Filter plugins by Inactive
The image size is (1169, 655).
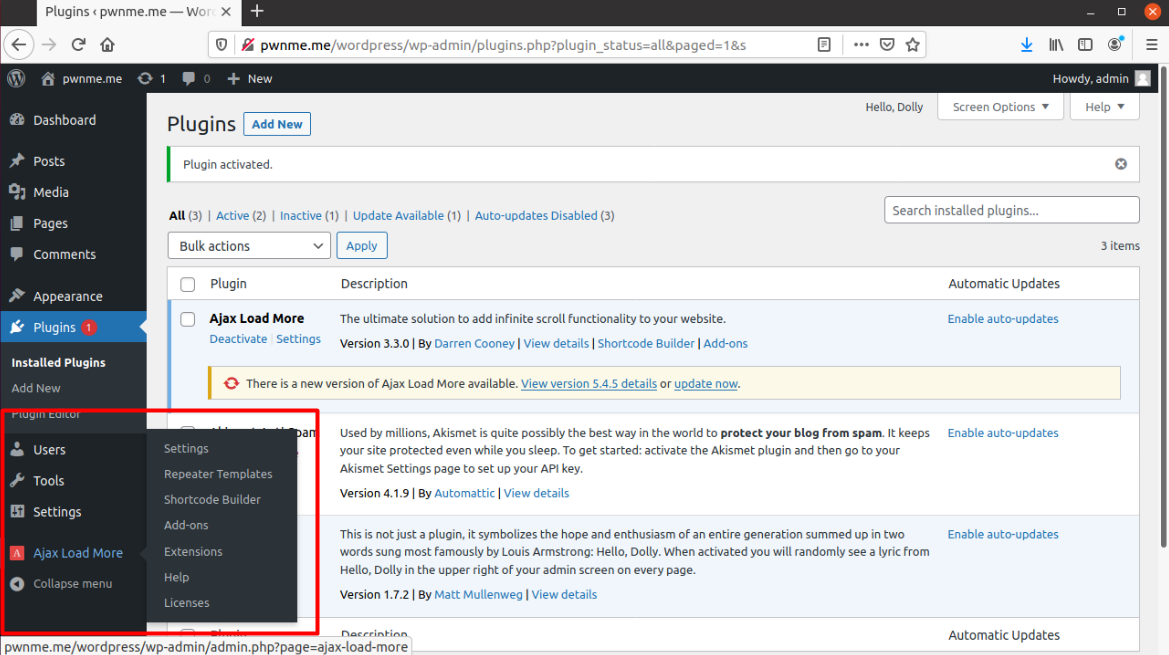tap(300, 215)
